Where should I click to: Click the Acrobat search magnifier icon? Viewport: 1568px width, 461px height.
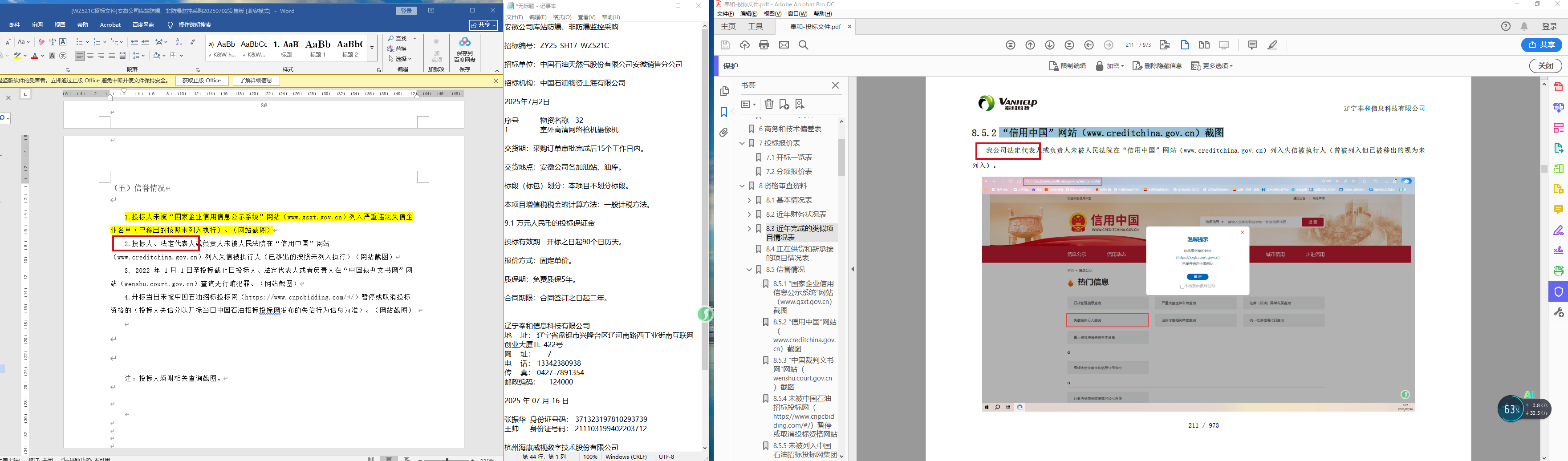[x=804, y=45]
